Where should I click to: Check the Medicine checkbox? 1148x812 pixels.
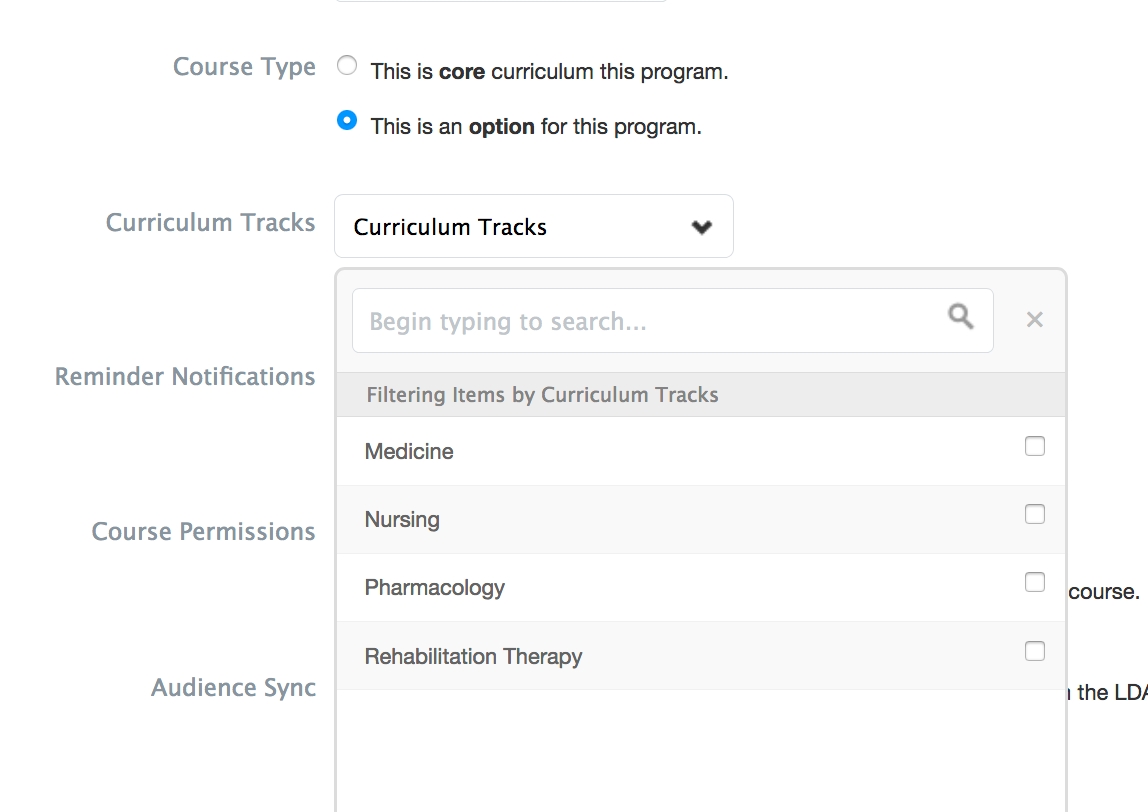tap(1035, 446)
